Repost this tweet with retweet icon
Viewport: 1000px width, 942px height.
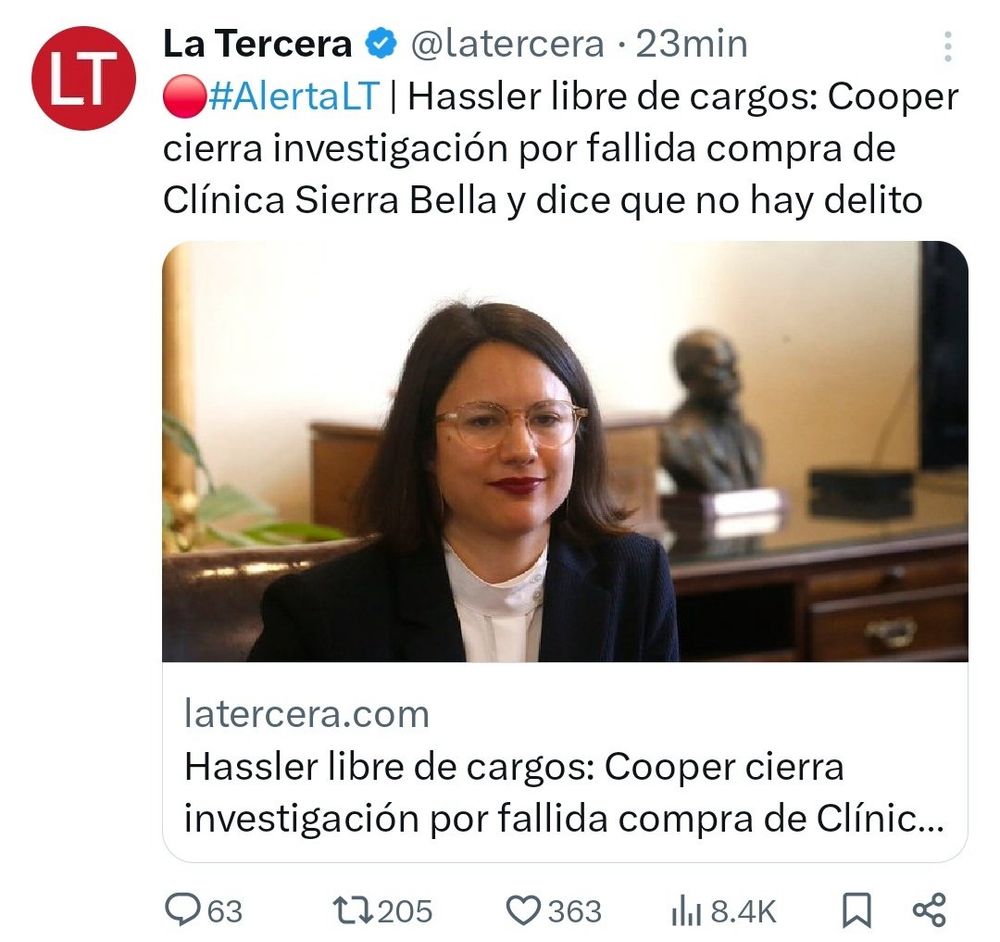[x=353, y=910]
